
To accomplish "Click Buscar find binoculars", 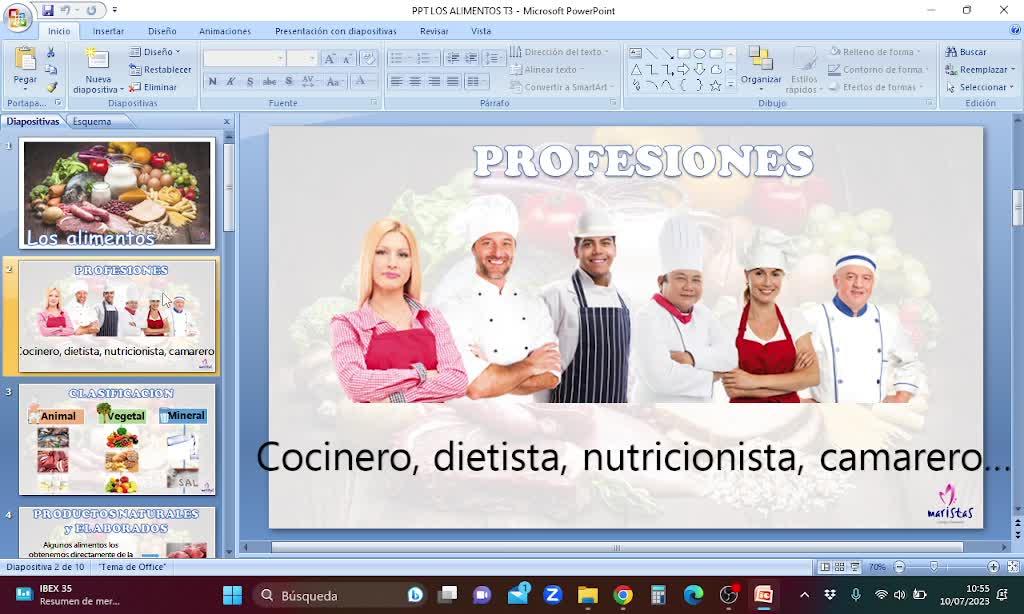I will (x=966, y=52).
